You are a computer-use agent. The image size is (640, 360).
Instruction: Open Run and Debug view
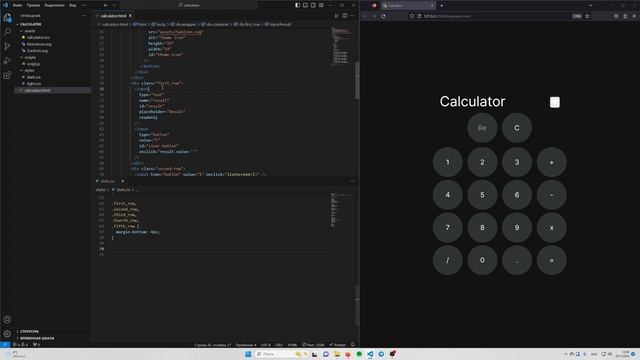click(x=7, y=61)
